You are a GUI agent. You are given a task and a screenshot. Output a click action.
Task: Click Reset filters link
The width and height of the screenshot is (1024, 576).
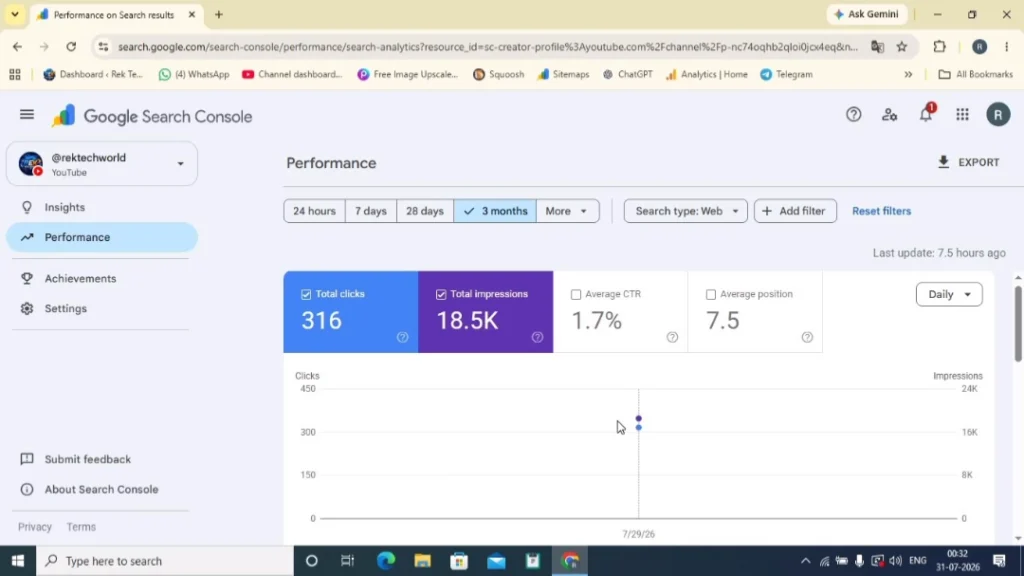pos(881,211)
